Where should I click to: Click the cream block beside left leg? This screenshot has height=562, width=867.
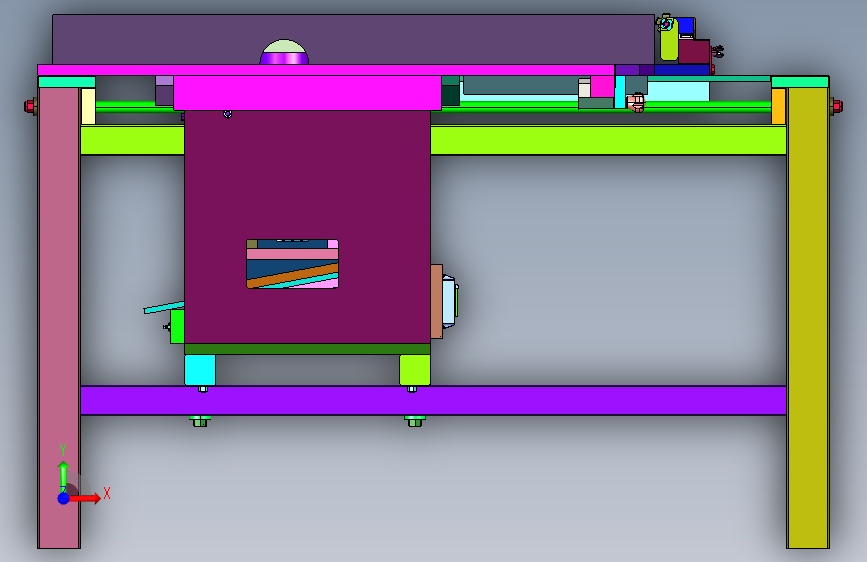pos(88,106)
